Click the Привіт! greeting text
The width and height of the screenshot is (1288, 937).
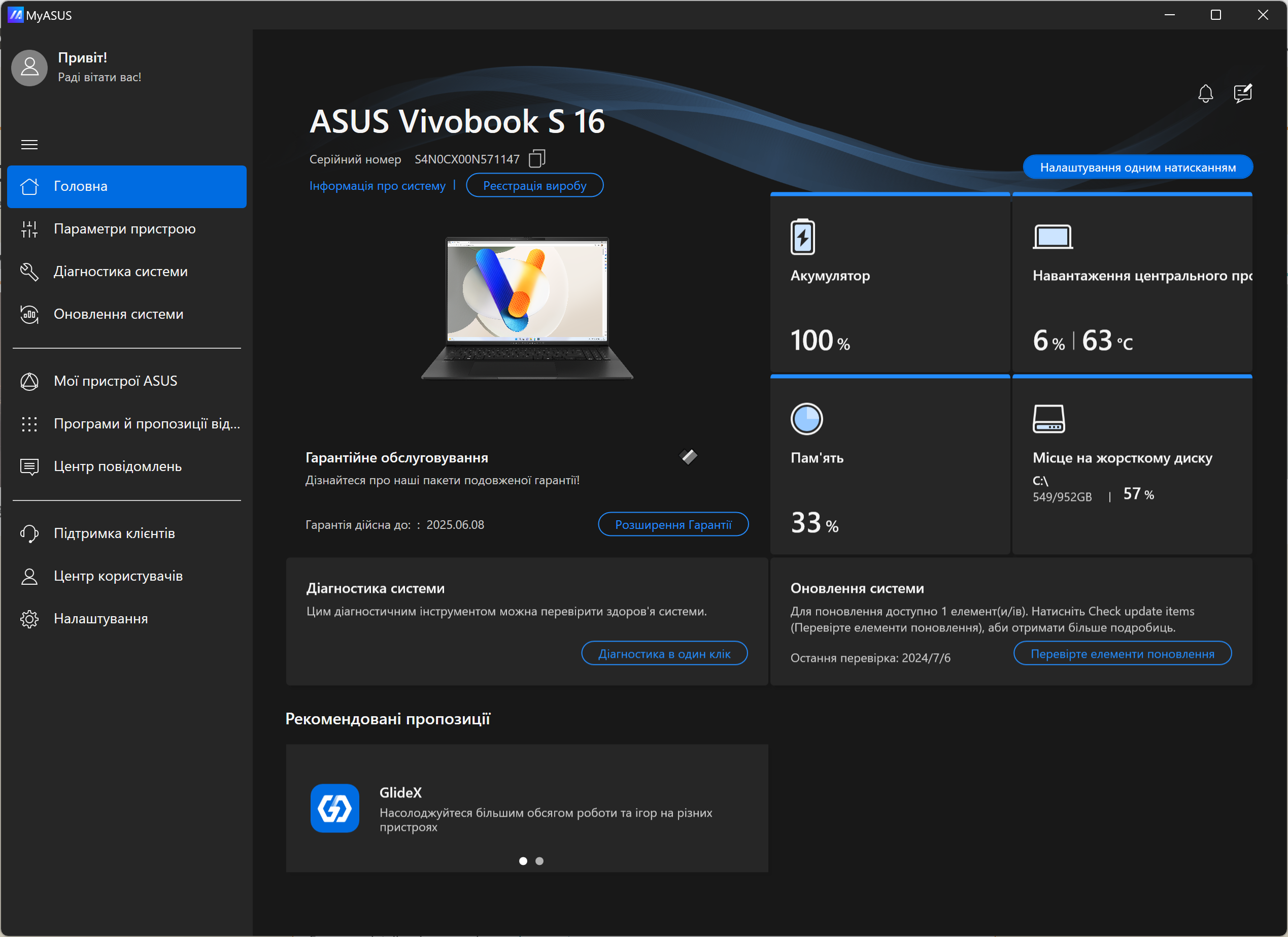(x=82, y=57)
